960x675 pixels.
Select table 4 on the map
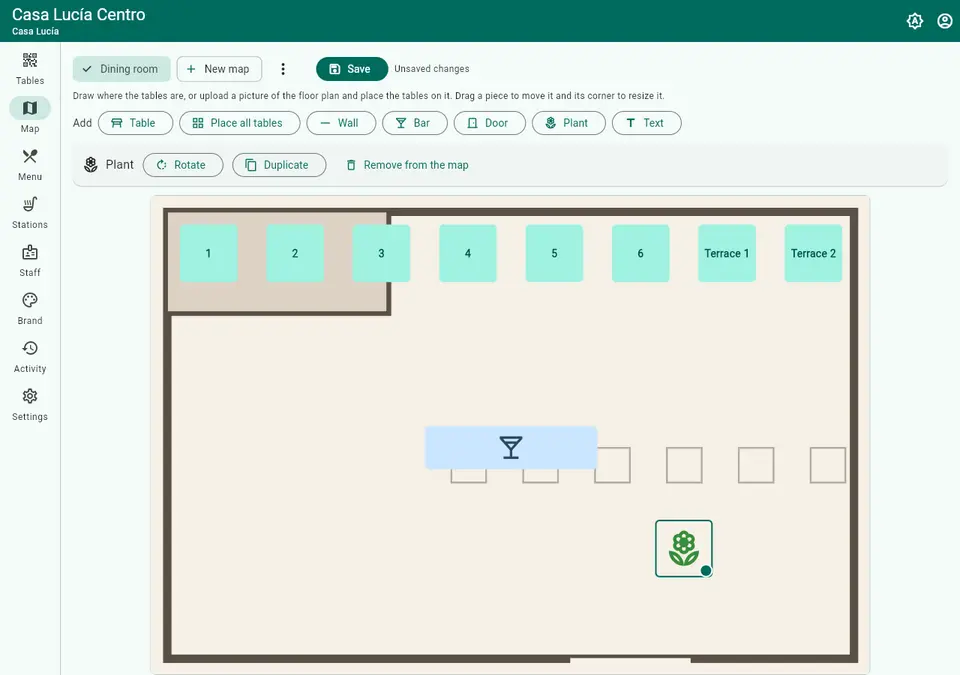[x=468, y=254]
